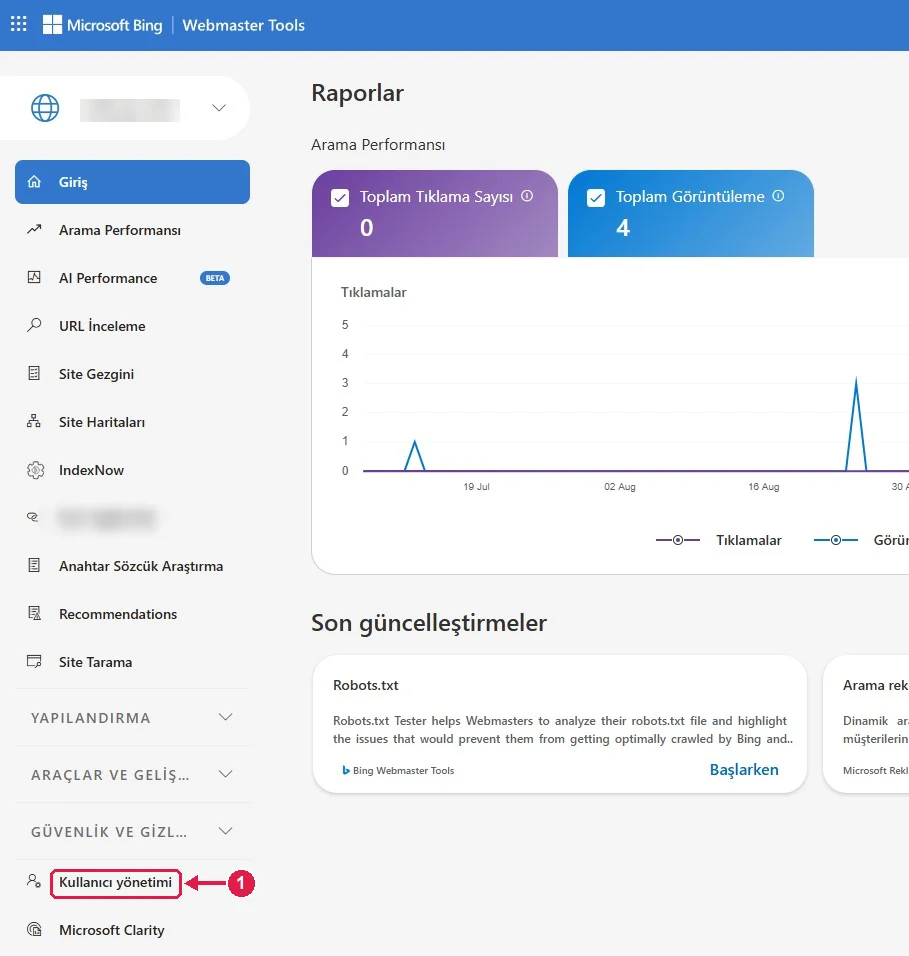Click the Arama Performansı trend icon

tap(34, 230)
